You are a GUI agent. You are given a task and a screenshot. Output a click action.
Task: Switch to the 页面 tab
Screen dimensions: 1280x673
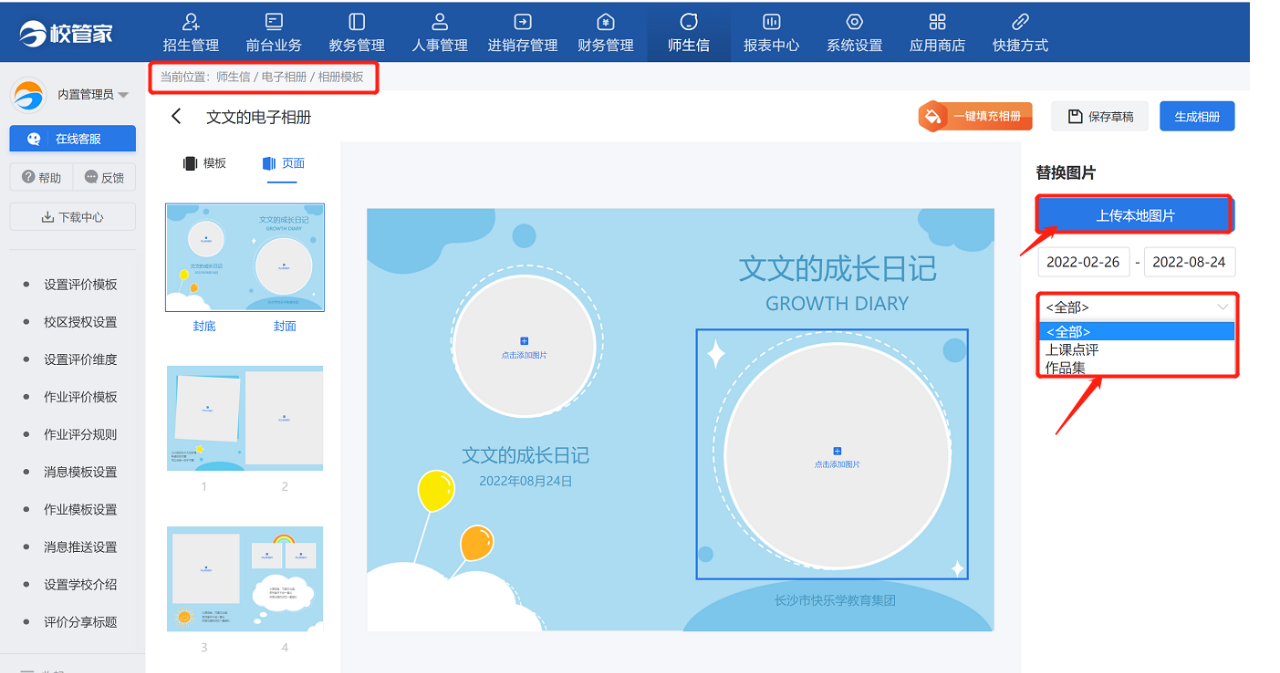[283, 163]
